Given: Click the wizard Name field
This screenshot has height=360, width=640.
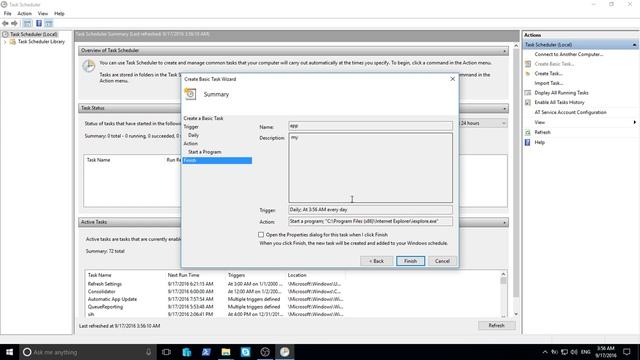Looking at the screenshot, I should (x=370, y=126).
